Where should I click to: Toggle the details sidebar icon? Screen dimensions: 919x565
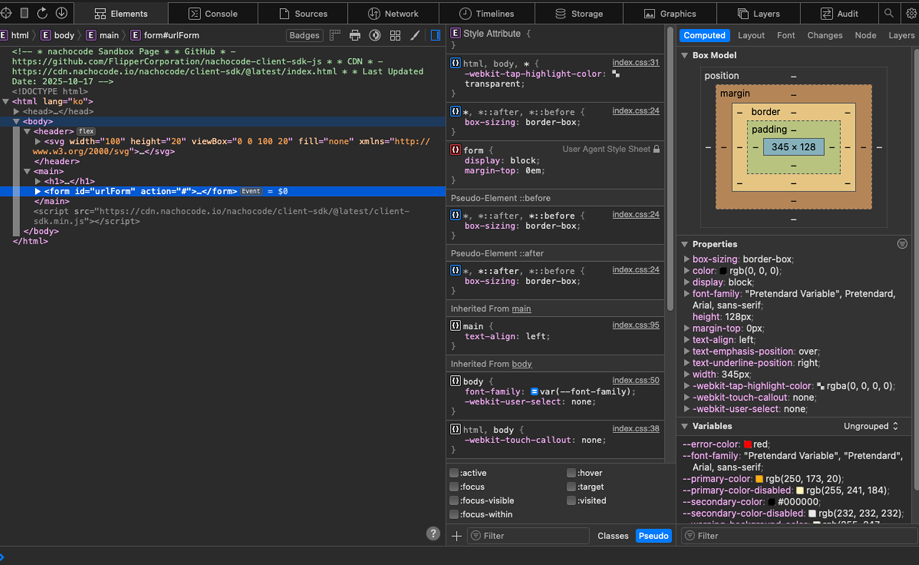pos(435,35)
